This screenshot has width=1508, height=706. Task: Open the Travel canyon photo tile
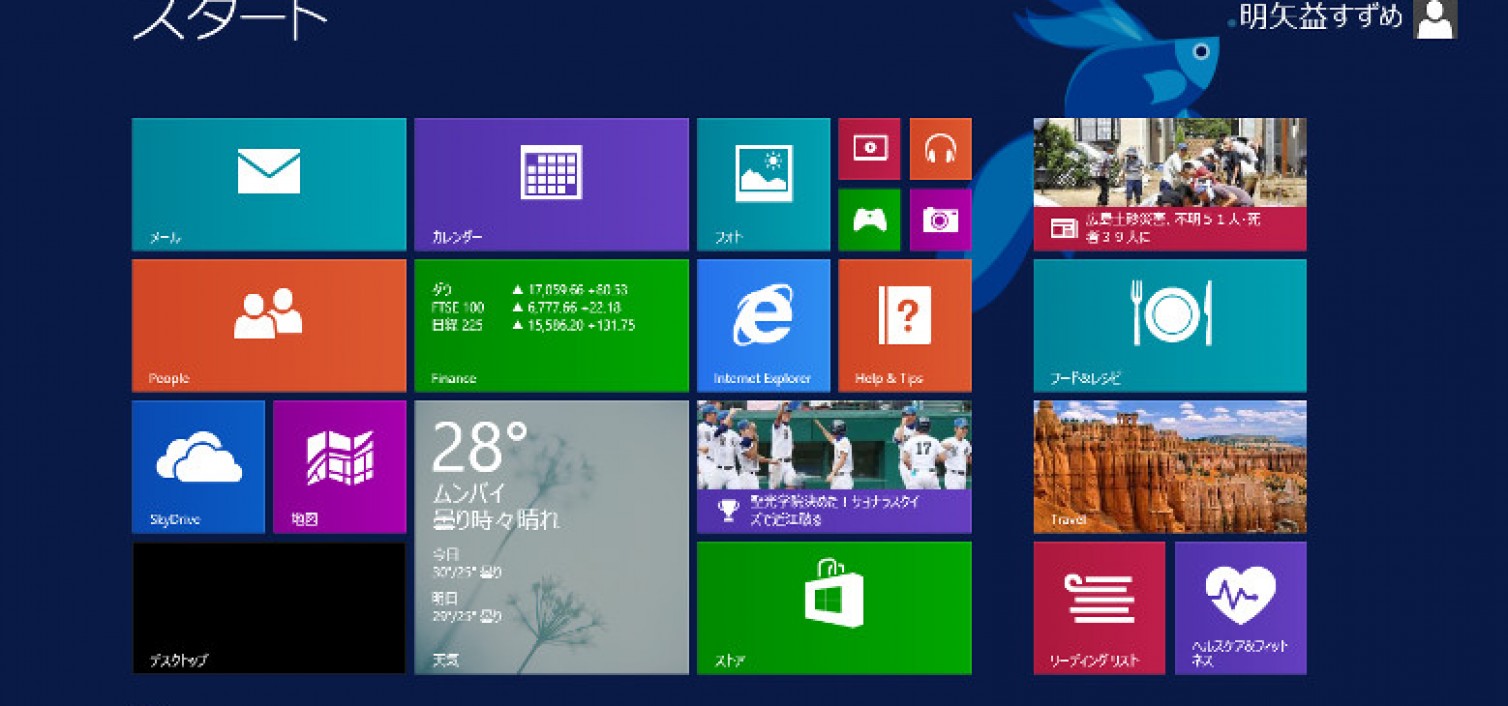pyautogui.click(x=1170, y=467)
